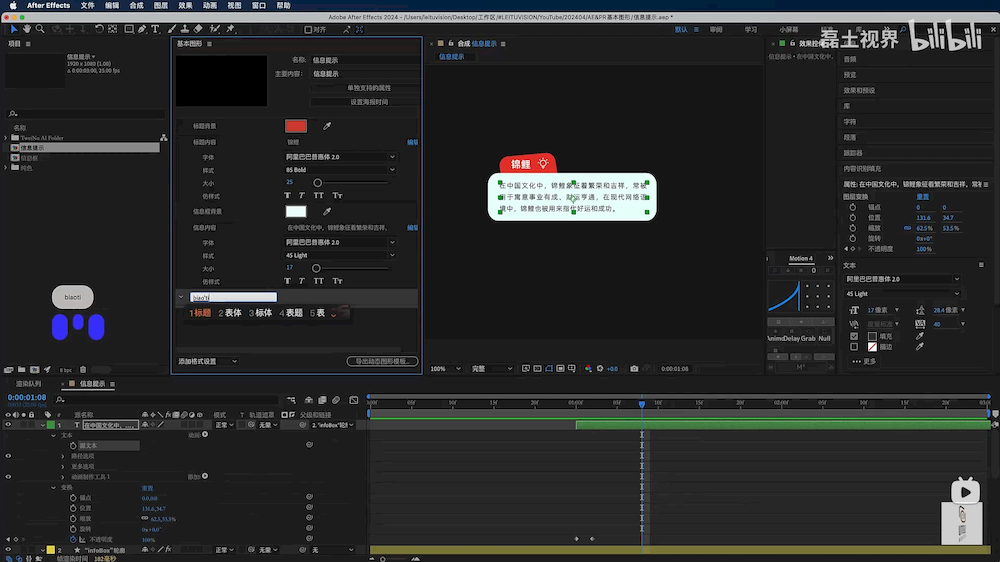Open the 文件 menu
Screen dimensions: 1000x562
[x=87, y=5]
